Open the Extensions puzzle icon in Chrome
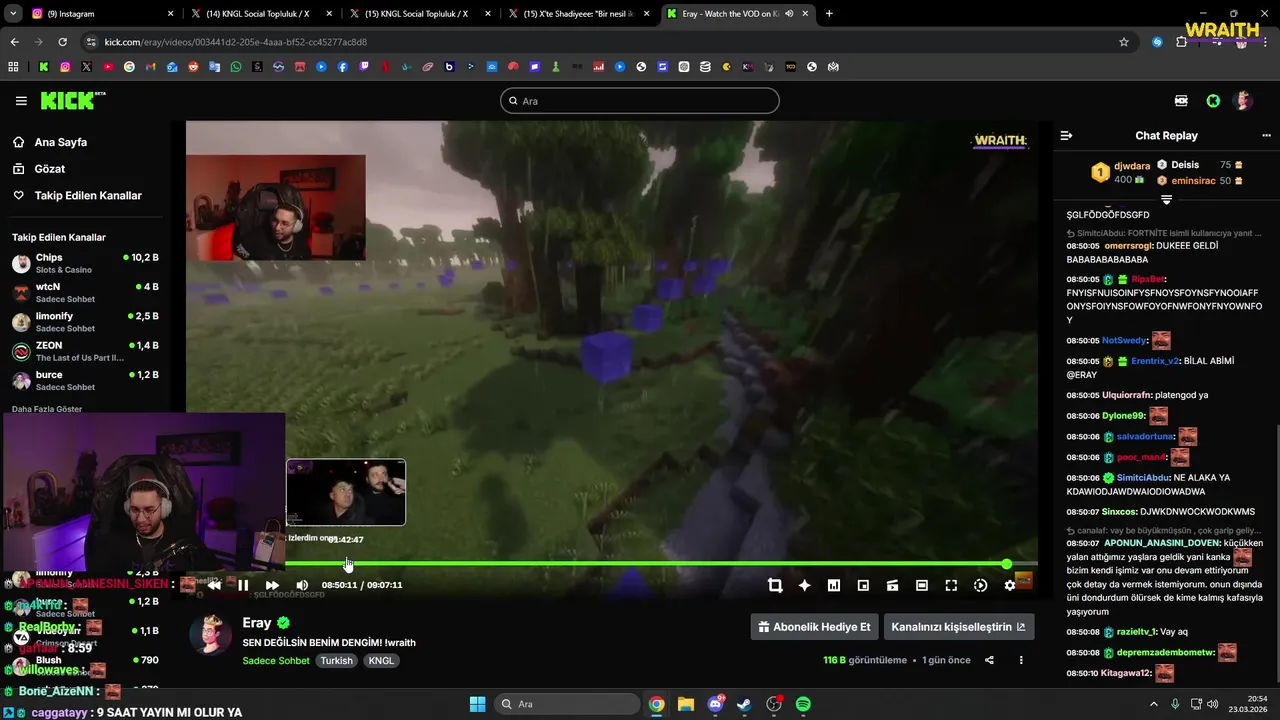Image resolution: width=1280 pixels, height=720 pixels. coord(1182,42)
